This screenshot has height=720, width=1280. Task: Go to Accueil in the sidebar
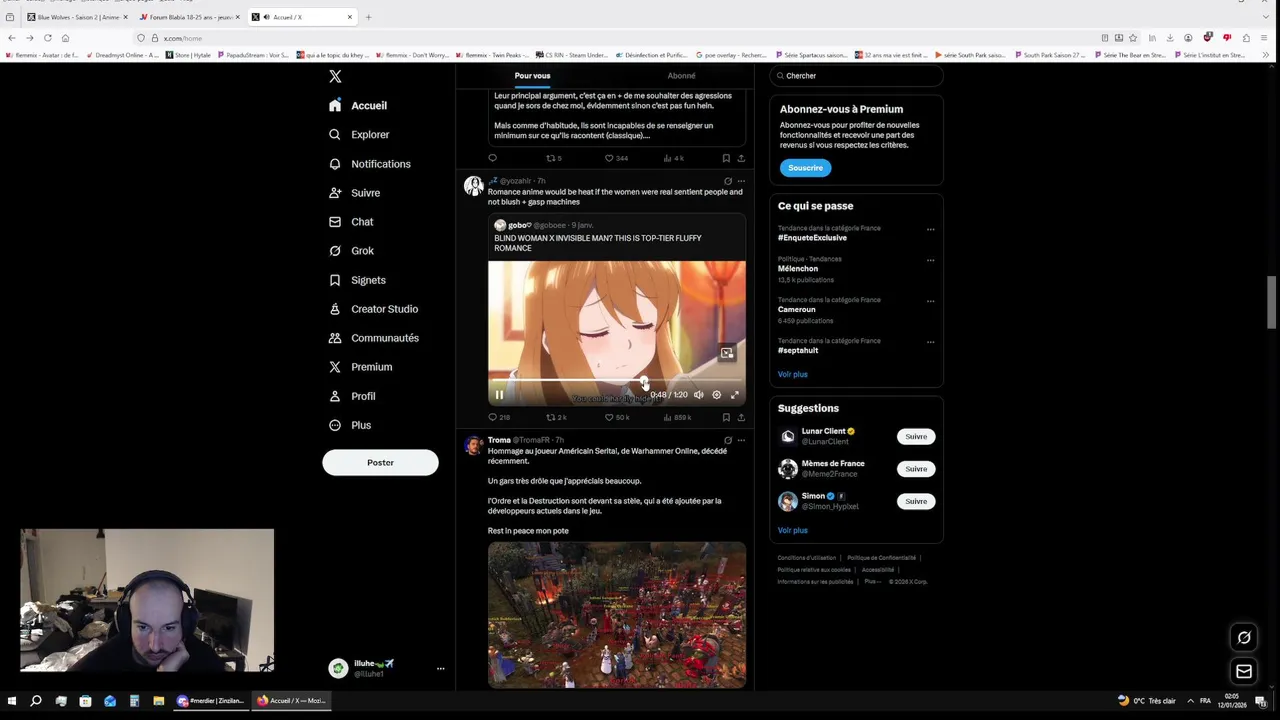pos(358,105)
